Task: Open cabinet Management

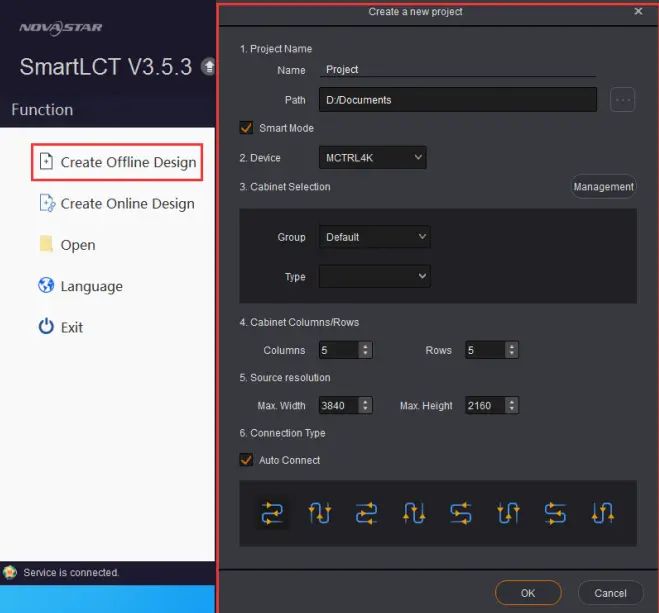Action: [x=604, y=187]
